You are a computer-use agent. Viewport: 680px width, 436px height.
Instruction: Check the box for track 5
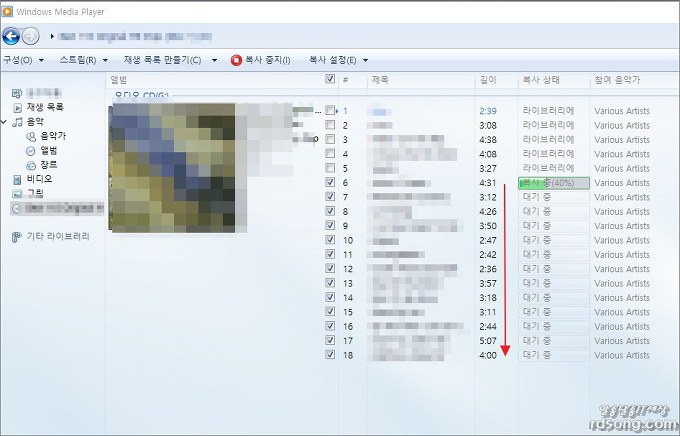330,168
